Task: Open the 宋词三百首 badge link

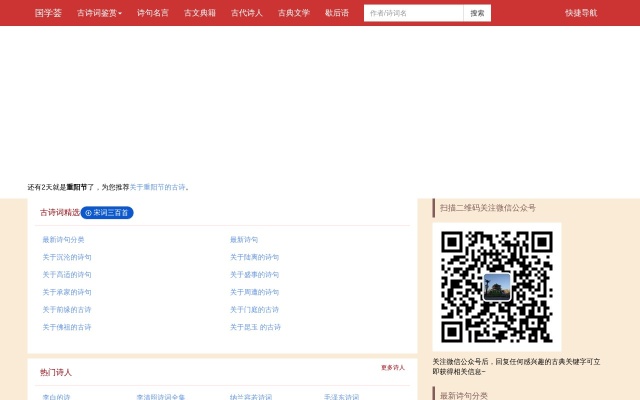Action: (107, 213)
